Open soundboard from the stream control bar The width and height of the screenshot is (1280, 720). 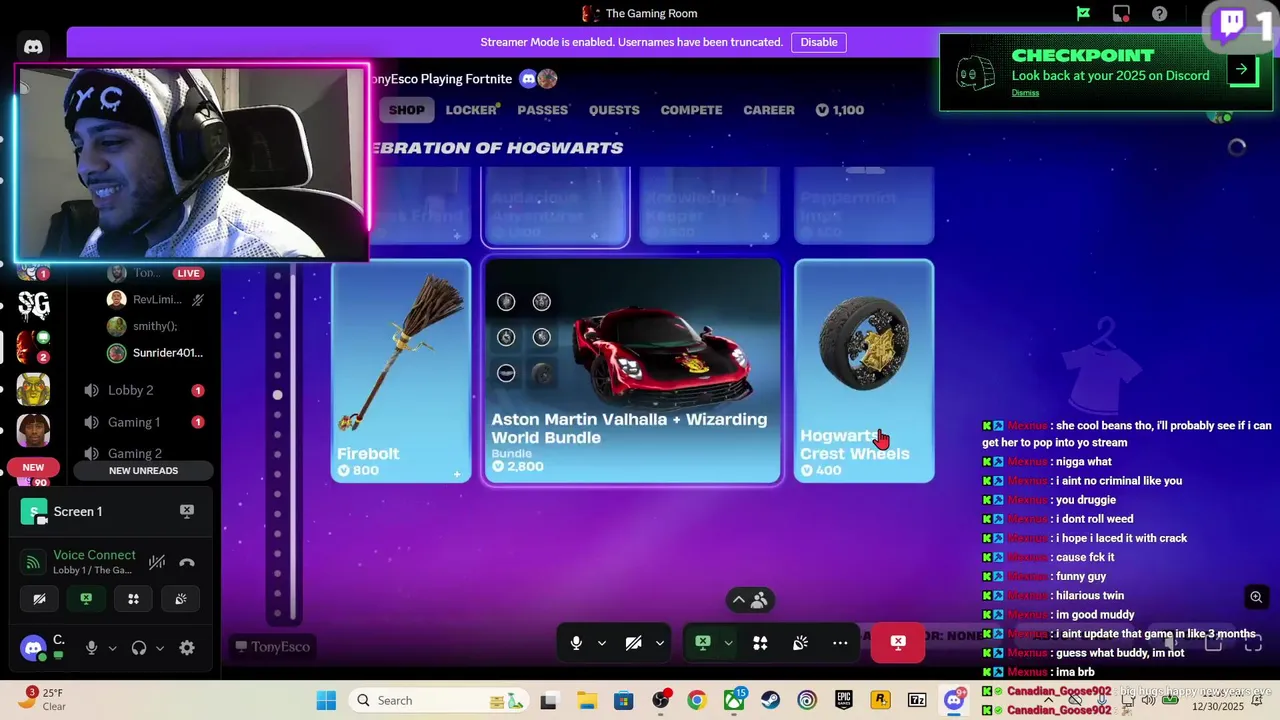[800, 643]
